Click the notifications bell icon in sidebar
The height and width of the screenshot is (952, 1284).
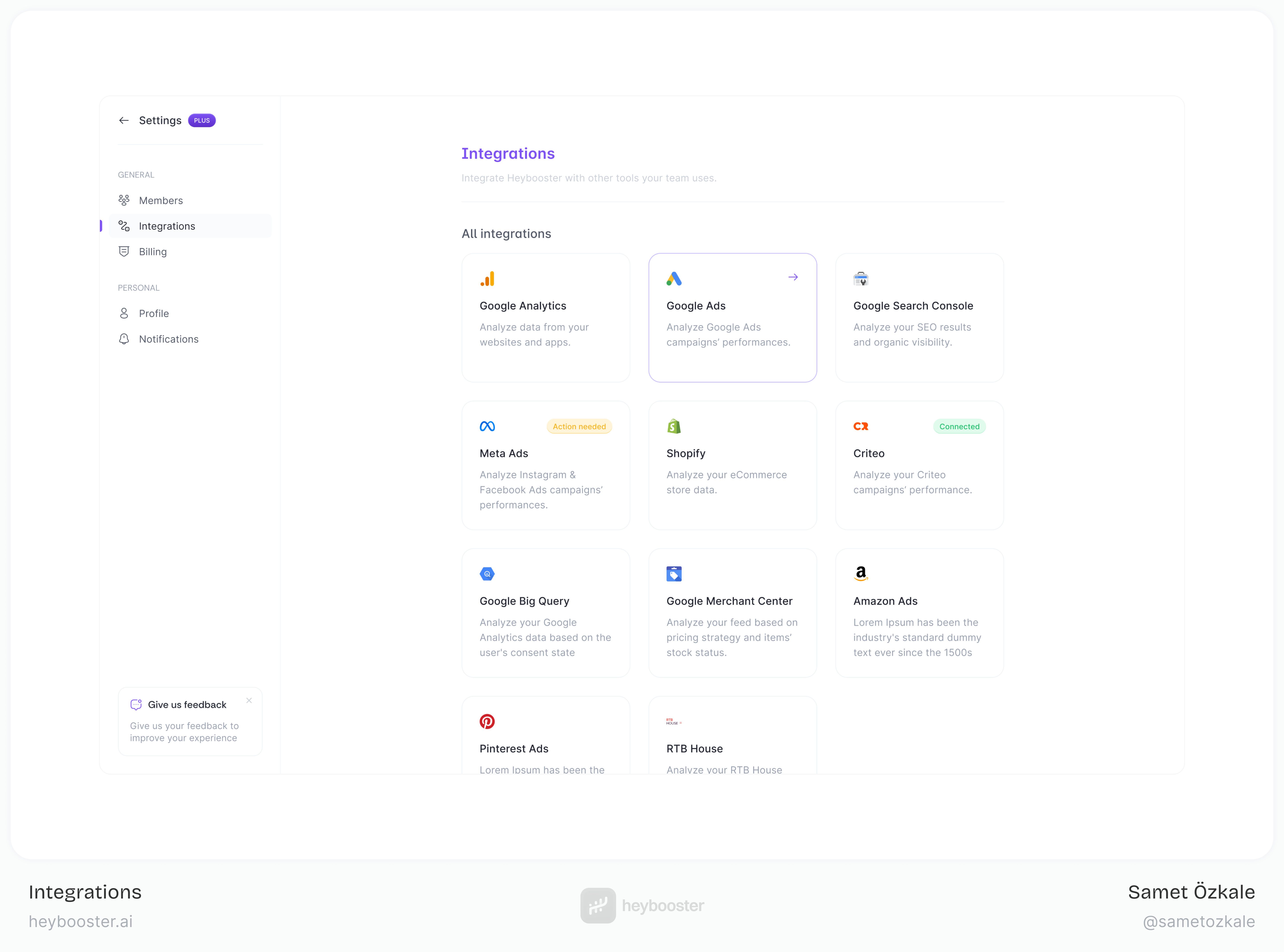pyautogui.click(x=124, y=339)
